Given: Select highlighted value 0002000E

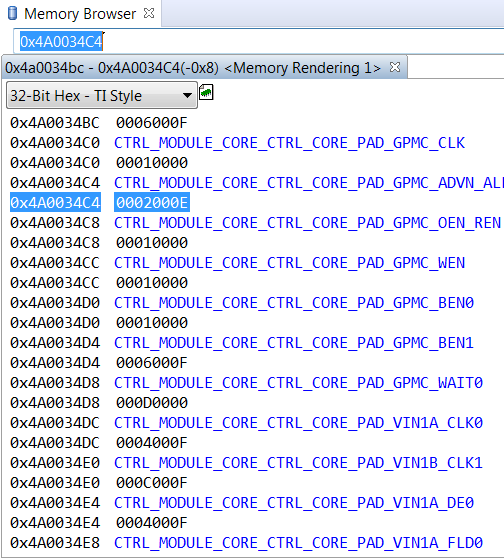Looking at the screenshot, I should point(152,203).
